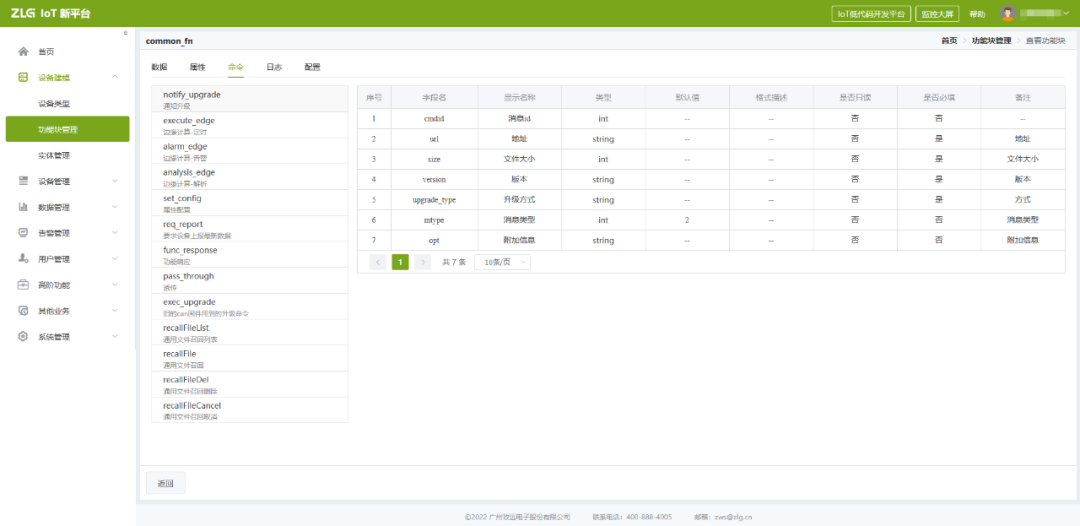Select the req_report command

coord(250,229)
